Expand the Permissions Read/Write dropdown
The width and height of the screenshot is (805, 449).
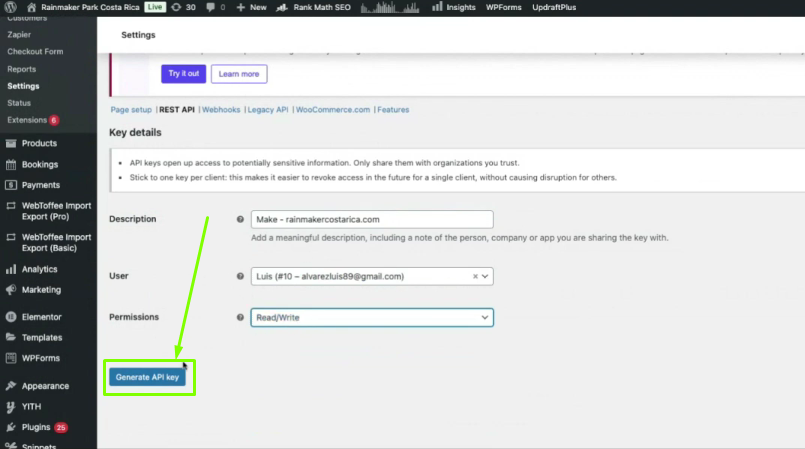coord(372,317)
